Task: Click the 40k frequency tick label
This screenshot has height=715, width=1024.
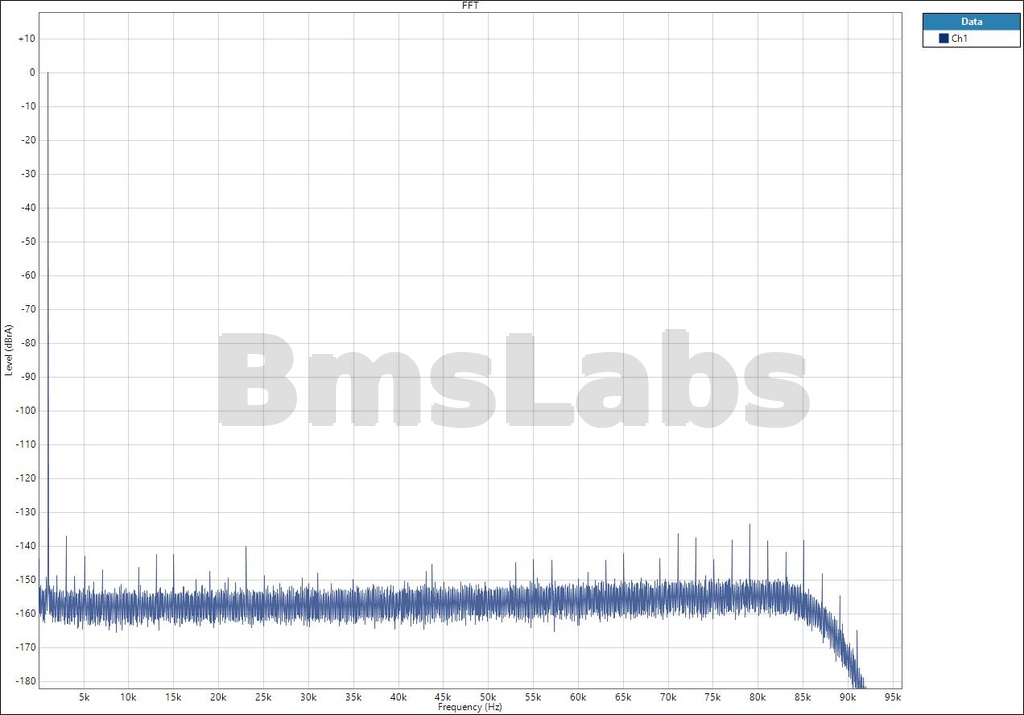Action: (398, 697)
